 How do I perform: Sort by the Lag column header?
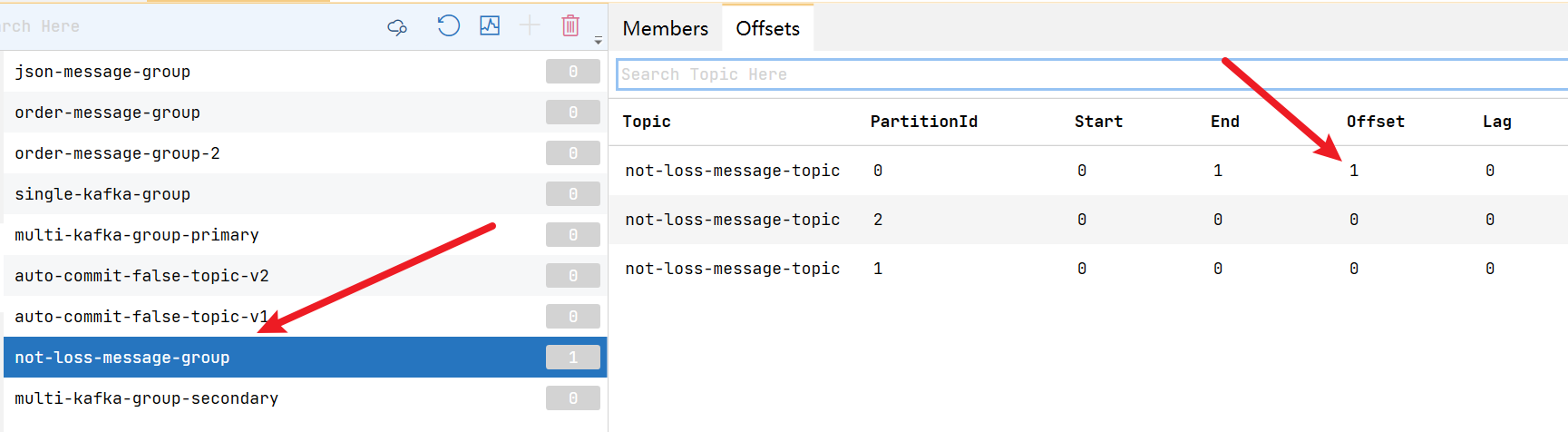[x=1496, y=122]
